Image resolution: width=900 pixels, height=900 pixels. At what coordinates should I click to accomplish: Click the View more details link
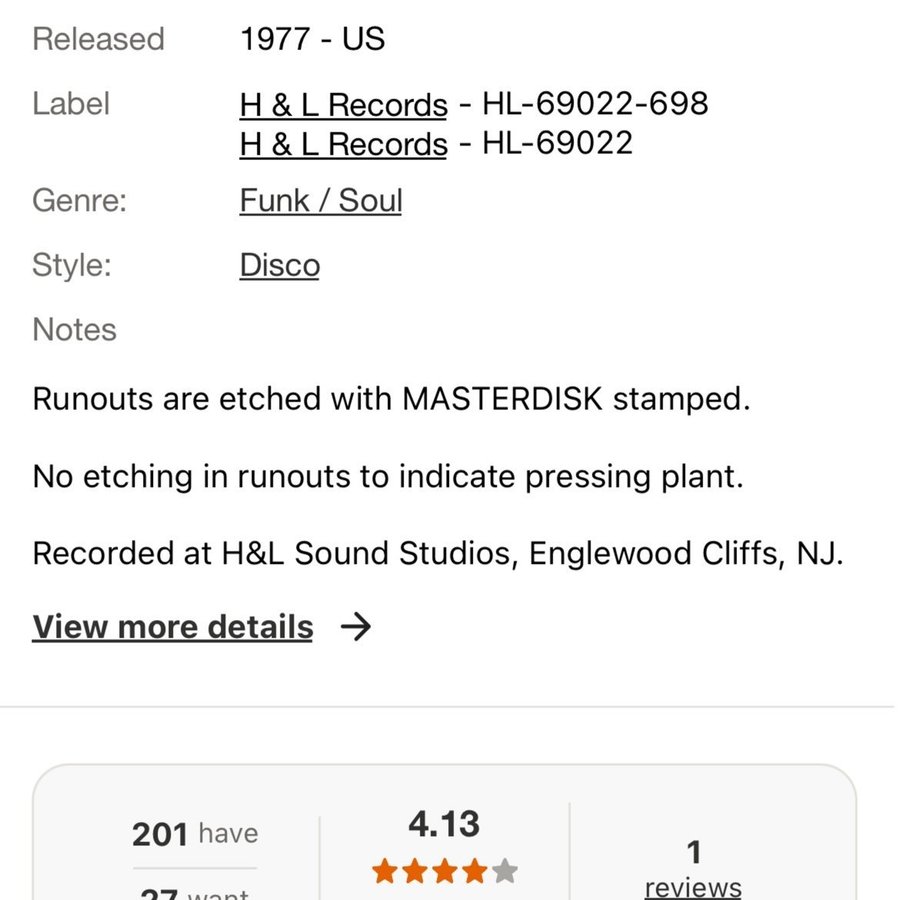[x=172, y=627]
